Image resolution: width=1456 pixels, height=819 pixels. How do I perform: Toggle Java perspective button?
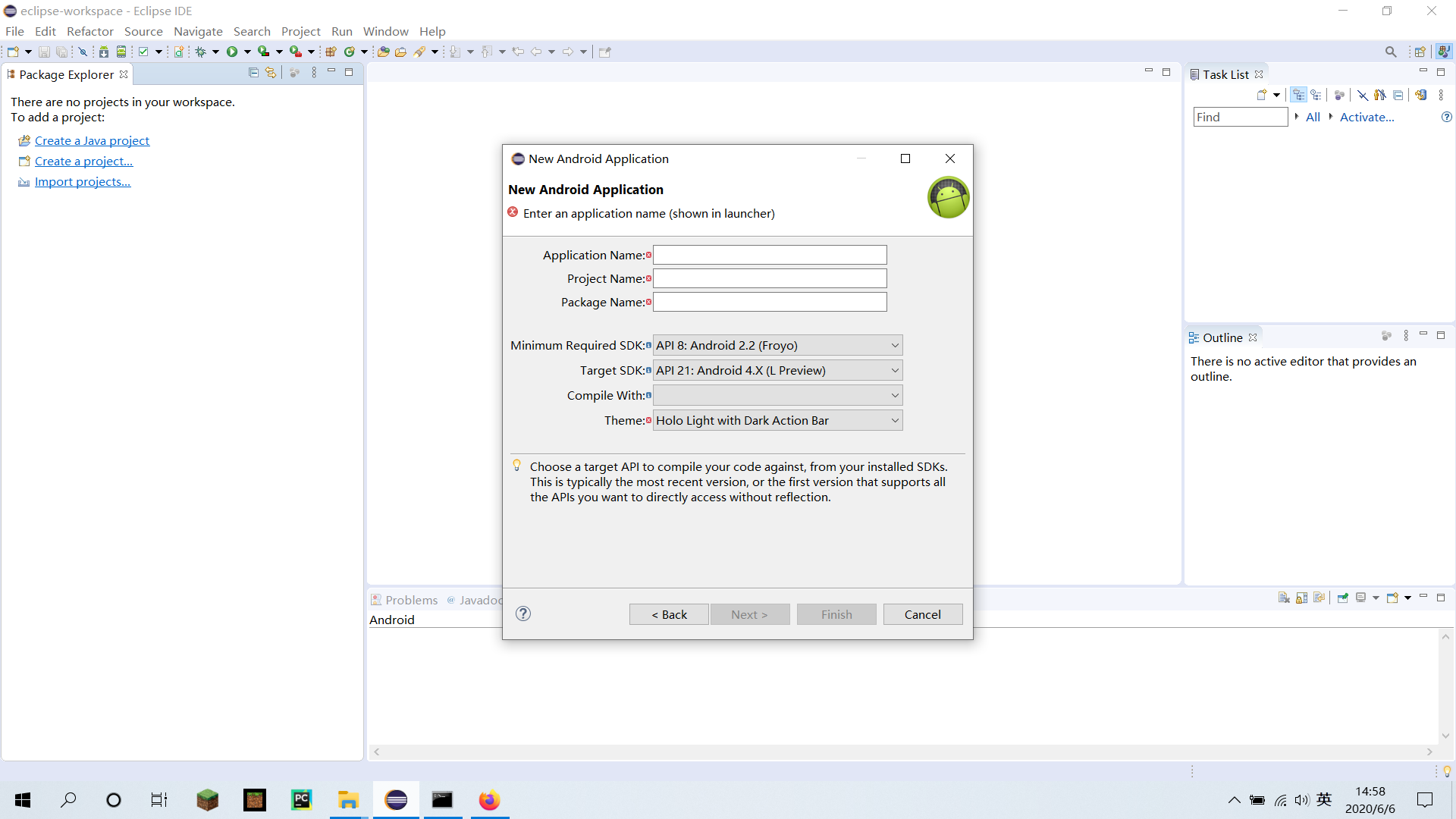pos(1444,52)
